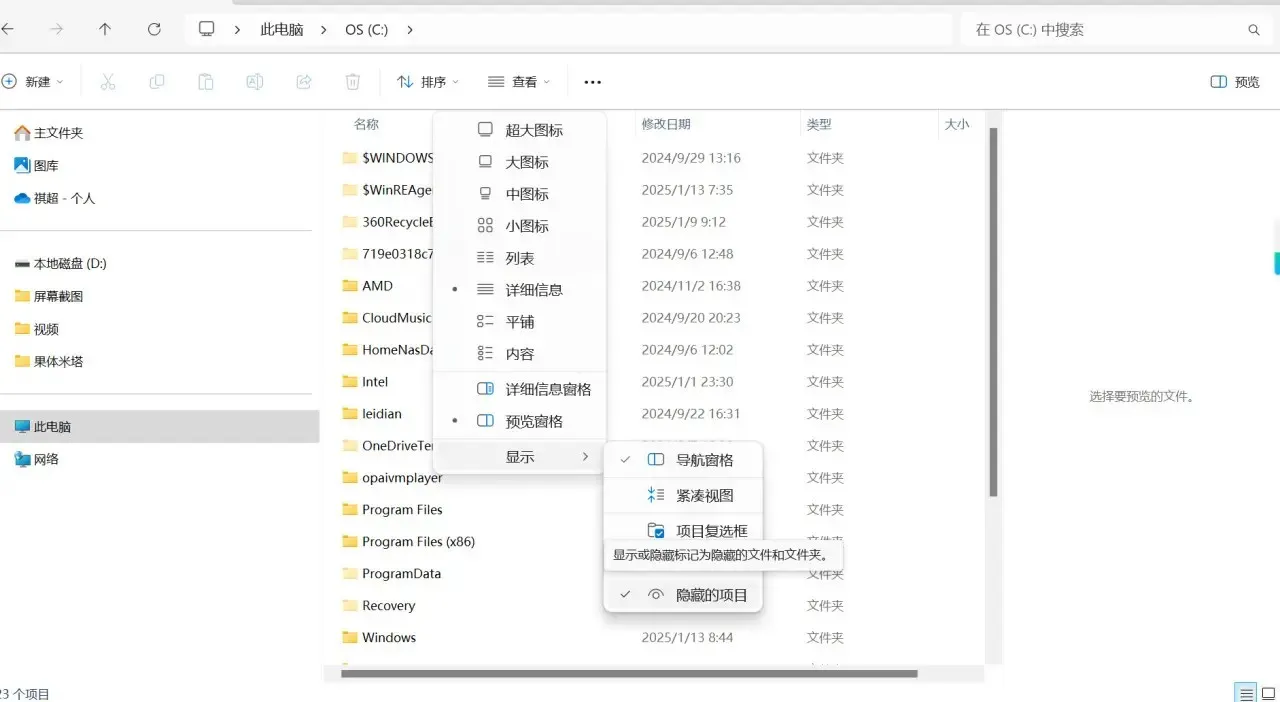Click the computer icon in address bar
1280x702 pixels.
[207, 29]
